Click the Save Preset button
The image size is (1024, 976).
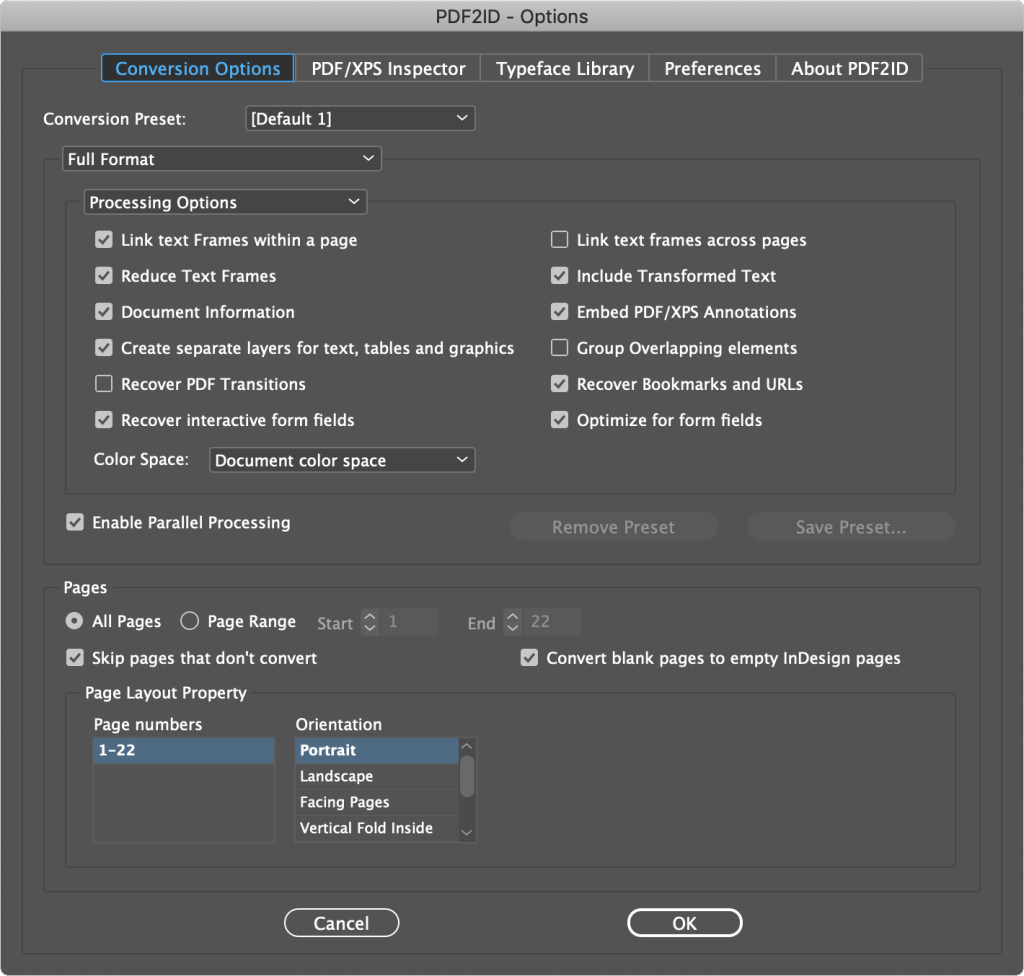851,527
